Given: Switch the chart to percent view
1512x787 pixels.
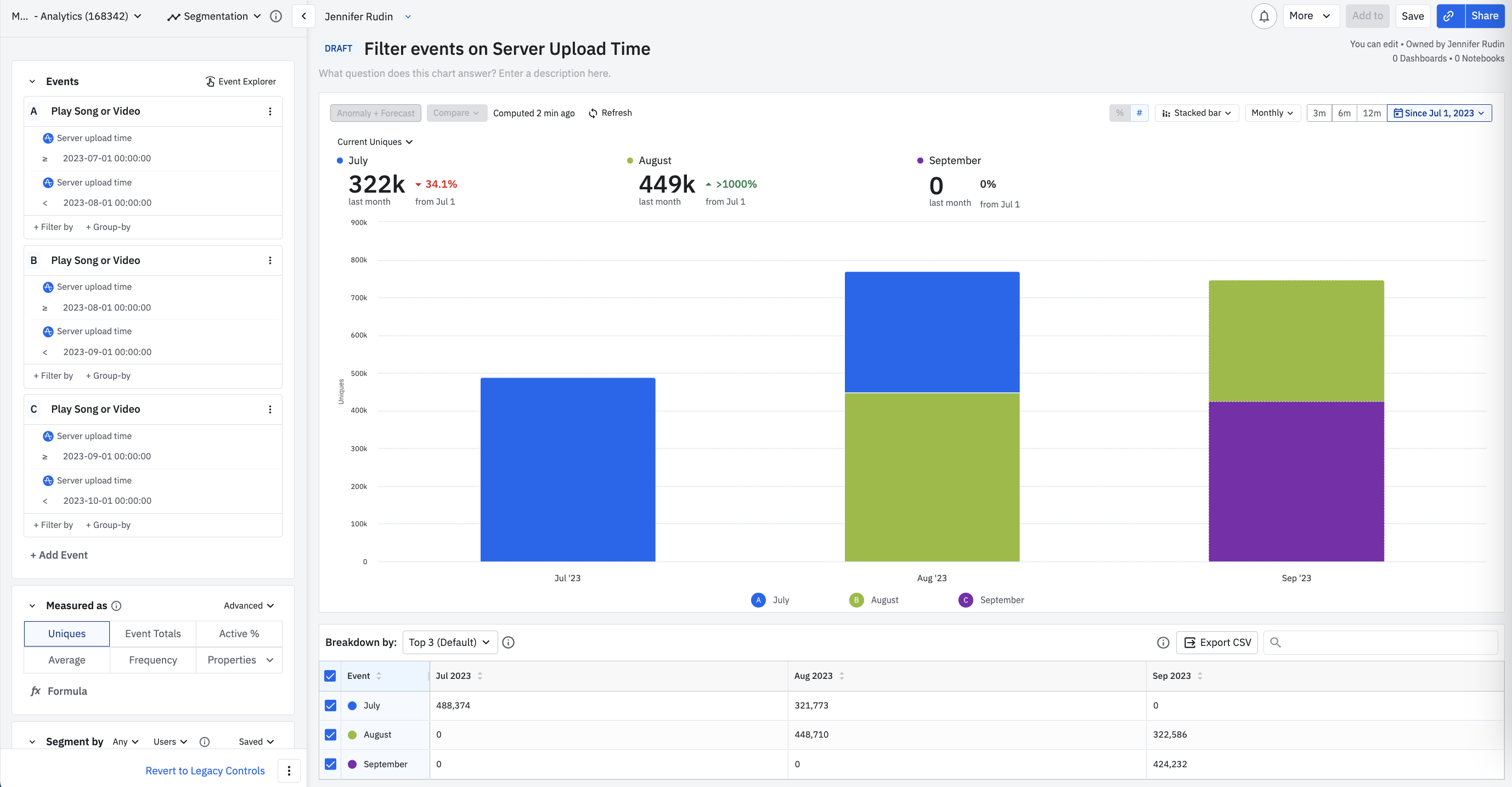Looking at the screenshot, I should pyautogui.click(x=1119, y=113).
